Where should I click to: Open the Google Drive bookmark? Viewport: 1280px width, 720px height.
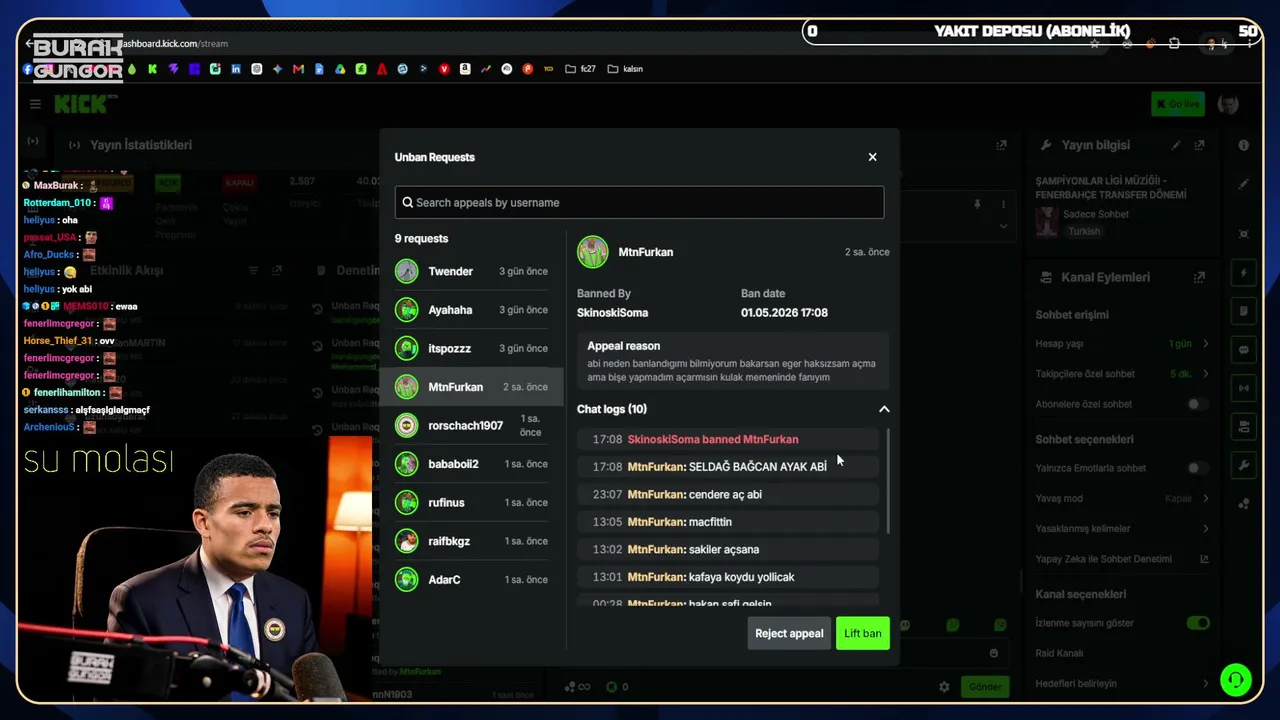click(x=340, y=69)
